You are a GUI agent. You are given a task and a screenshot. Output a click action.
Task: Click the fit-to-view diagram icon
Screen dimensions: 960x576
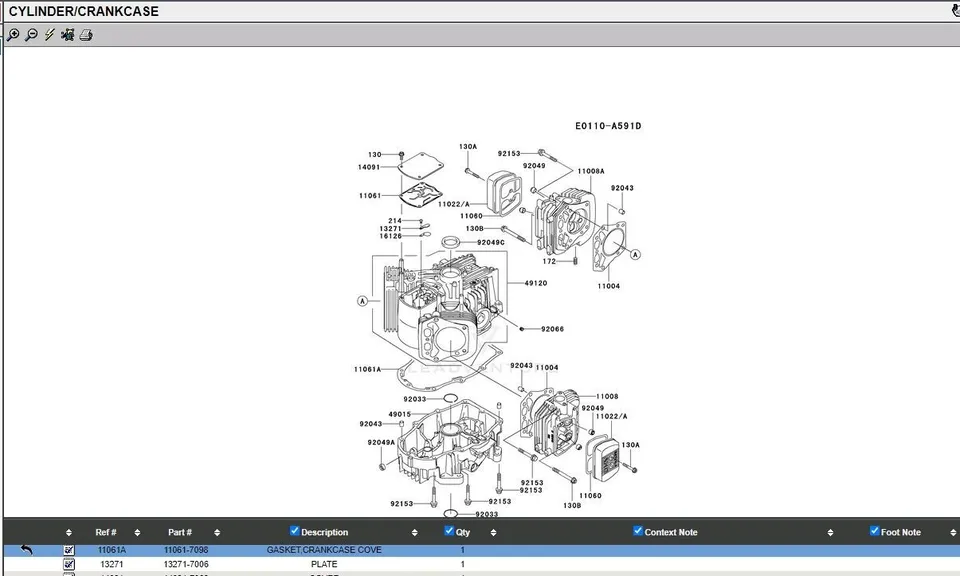click(x=67, y=35)
